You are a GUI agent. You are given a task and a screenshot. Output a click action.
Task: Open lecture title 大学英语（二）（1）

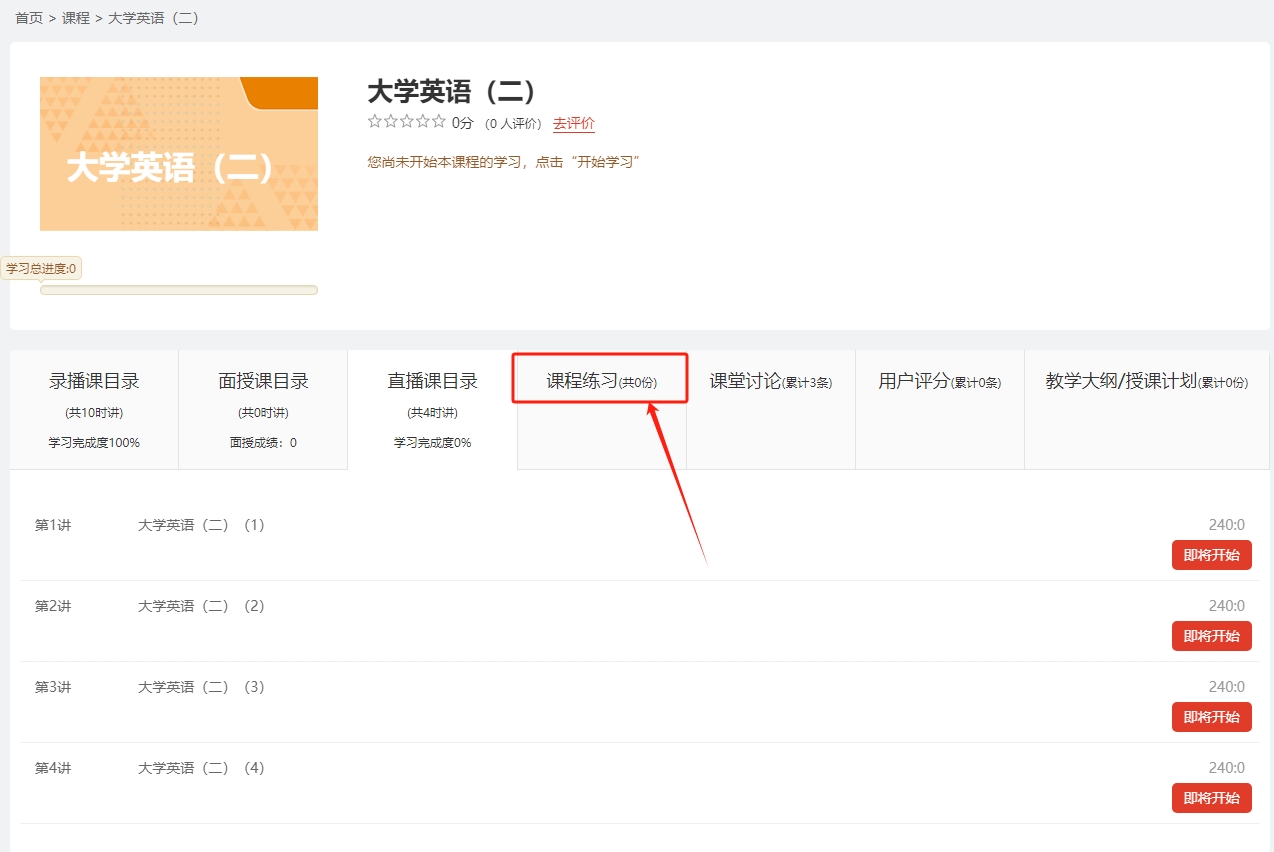201,525
